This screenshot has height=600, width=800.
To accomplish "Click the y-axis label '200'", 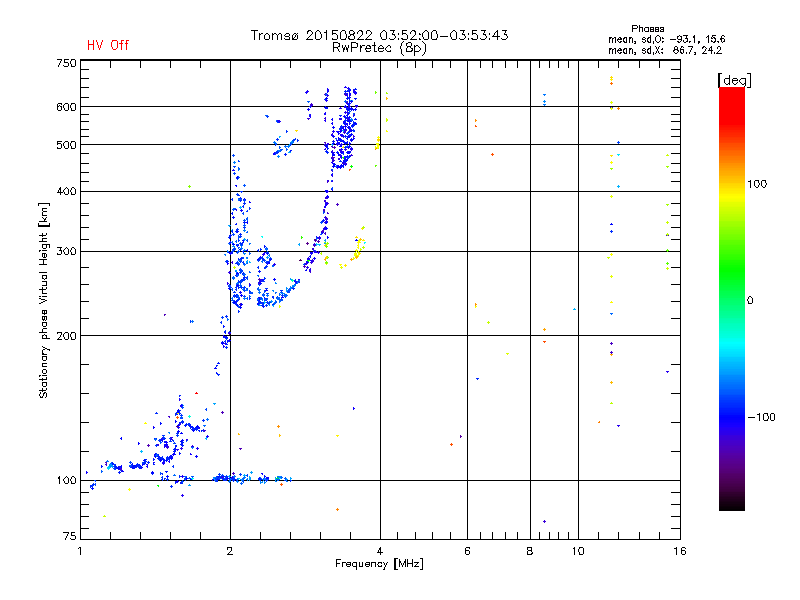I will coord(66,336).
